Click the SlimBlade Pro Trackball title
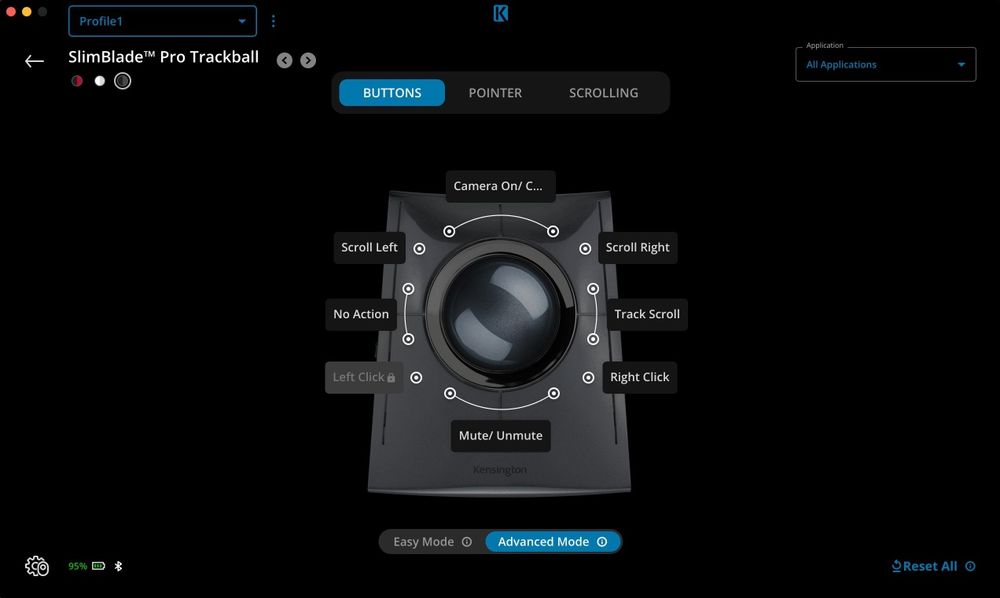Image resolution: width=1000 pixels, height=598 pixels. [x=164, y=57]
